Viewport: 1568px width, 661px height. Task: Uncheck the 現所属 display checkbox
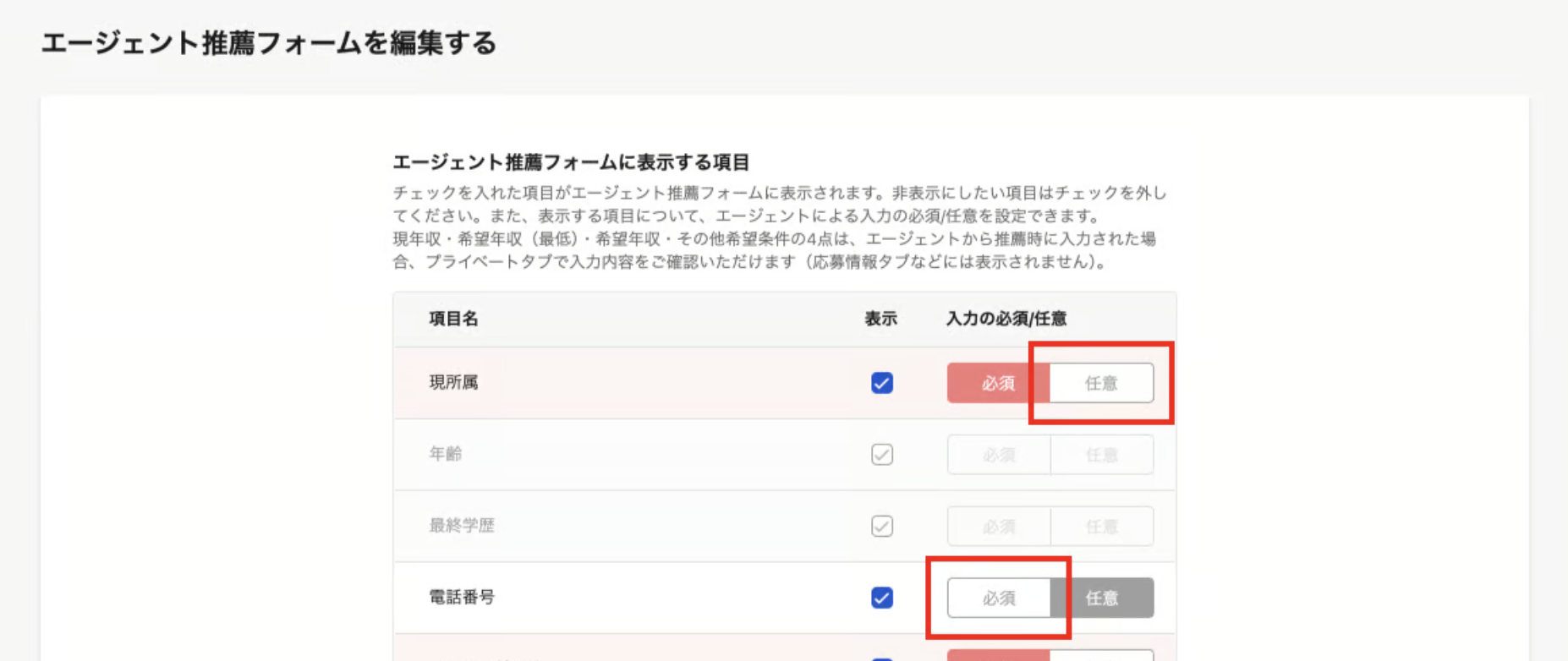tap(881, 383)
